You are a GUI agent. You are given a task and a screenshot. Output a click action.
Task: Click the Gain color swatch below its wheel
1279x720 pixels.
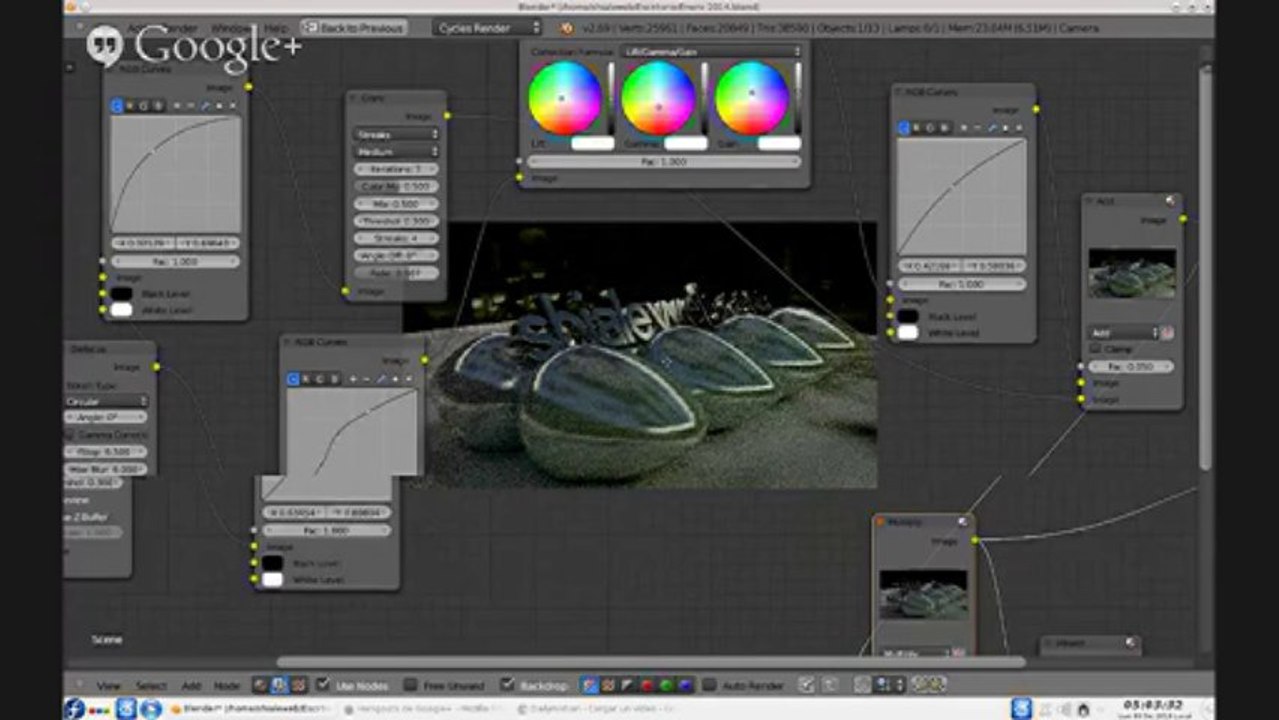(779, 143)
